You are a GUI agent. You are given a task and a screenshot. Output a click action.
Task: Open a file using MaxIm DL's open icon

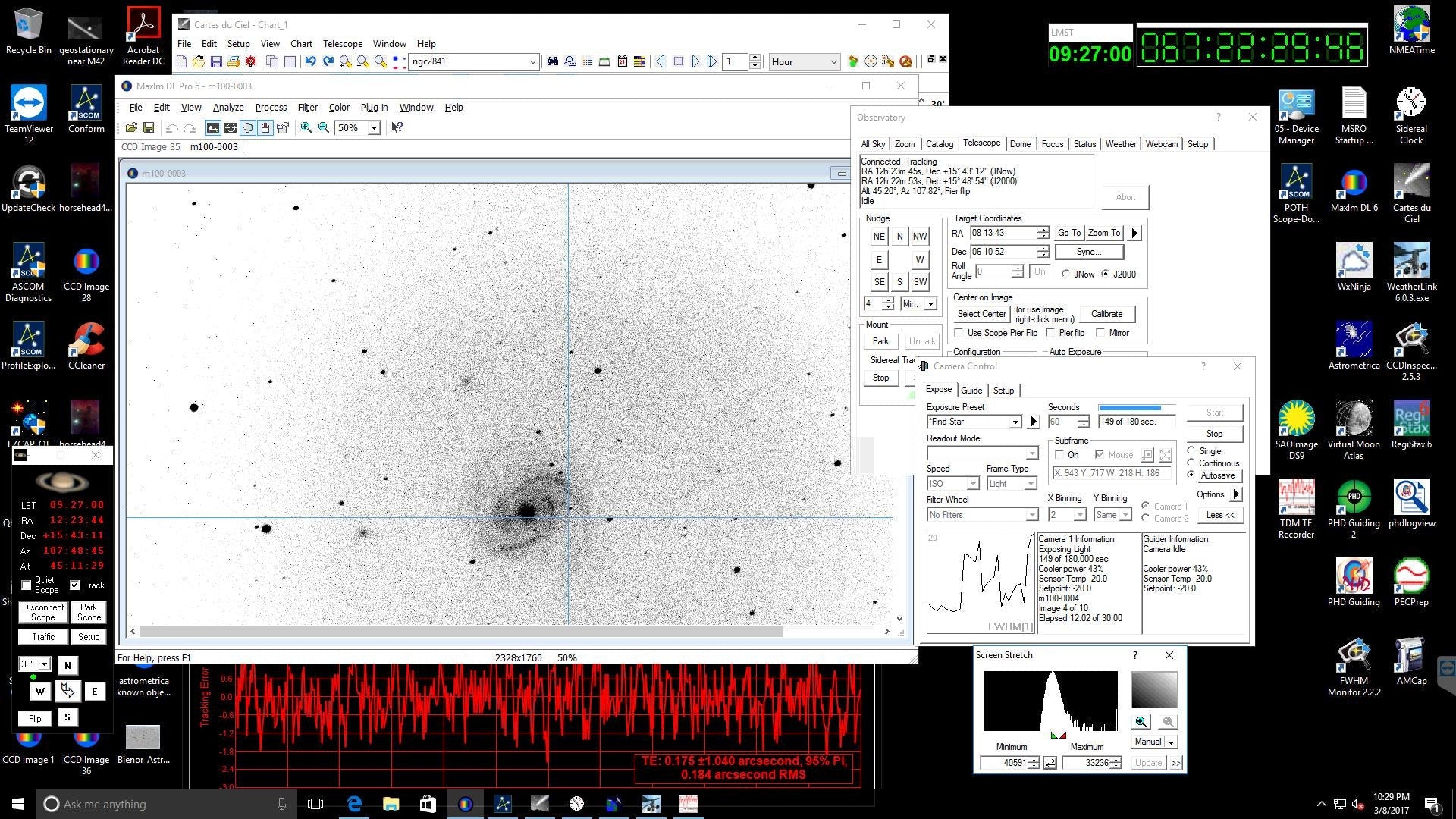pyautogui.click(x=133, y=127)
